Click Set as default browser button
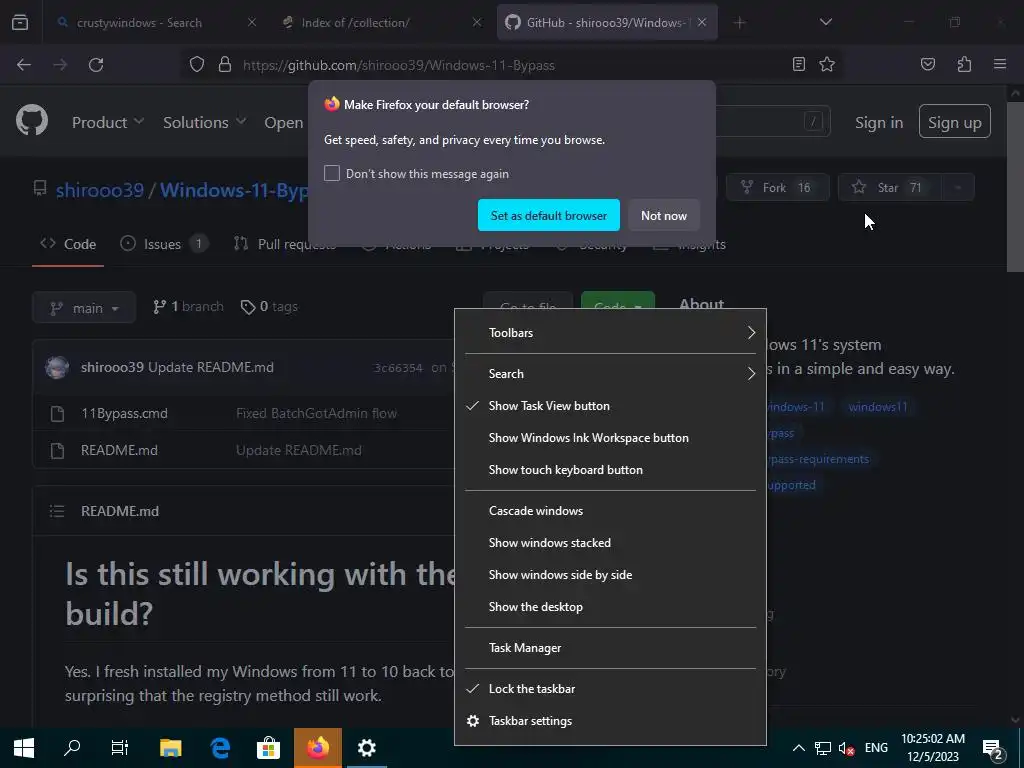1024x768 pixels. point(549,216)
